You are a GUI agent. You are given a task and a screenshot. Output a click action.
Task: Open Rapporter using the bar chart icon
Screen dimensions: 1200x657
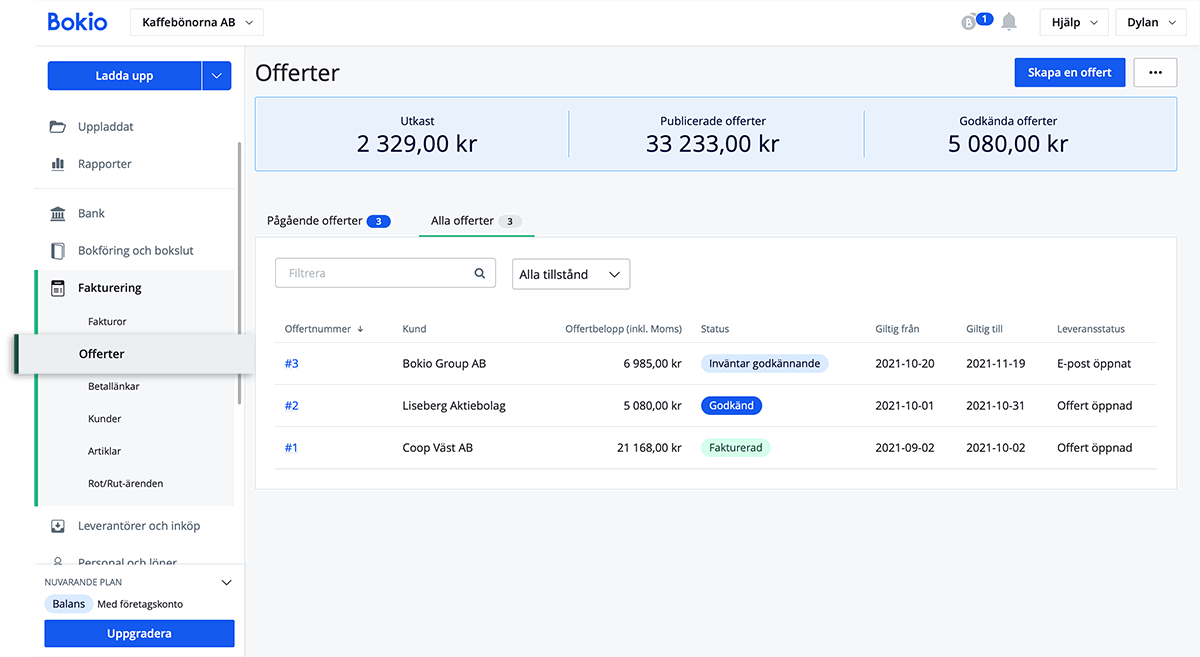tap(58, 163)
